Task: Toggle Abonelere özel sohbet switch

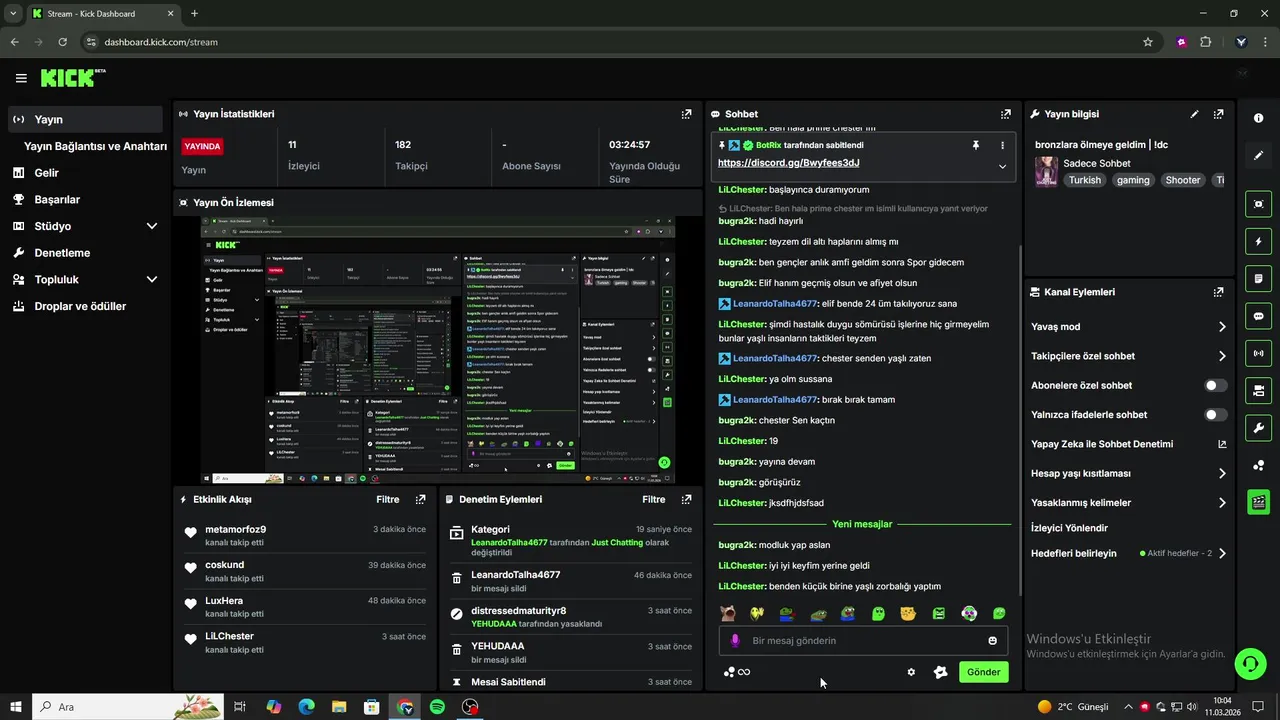Action: 1216,385
